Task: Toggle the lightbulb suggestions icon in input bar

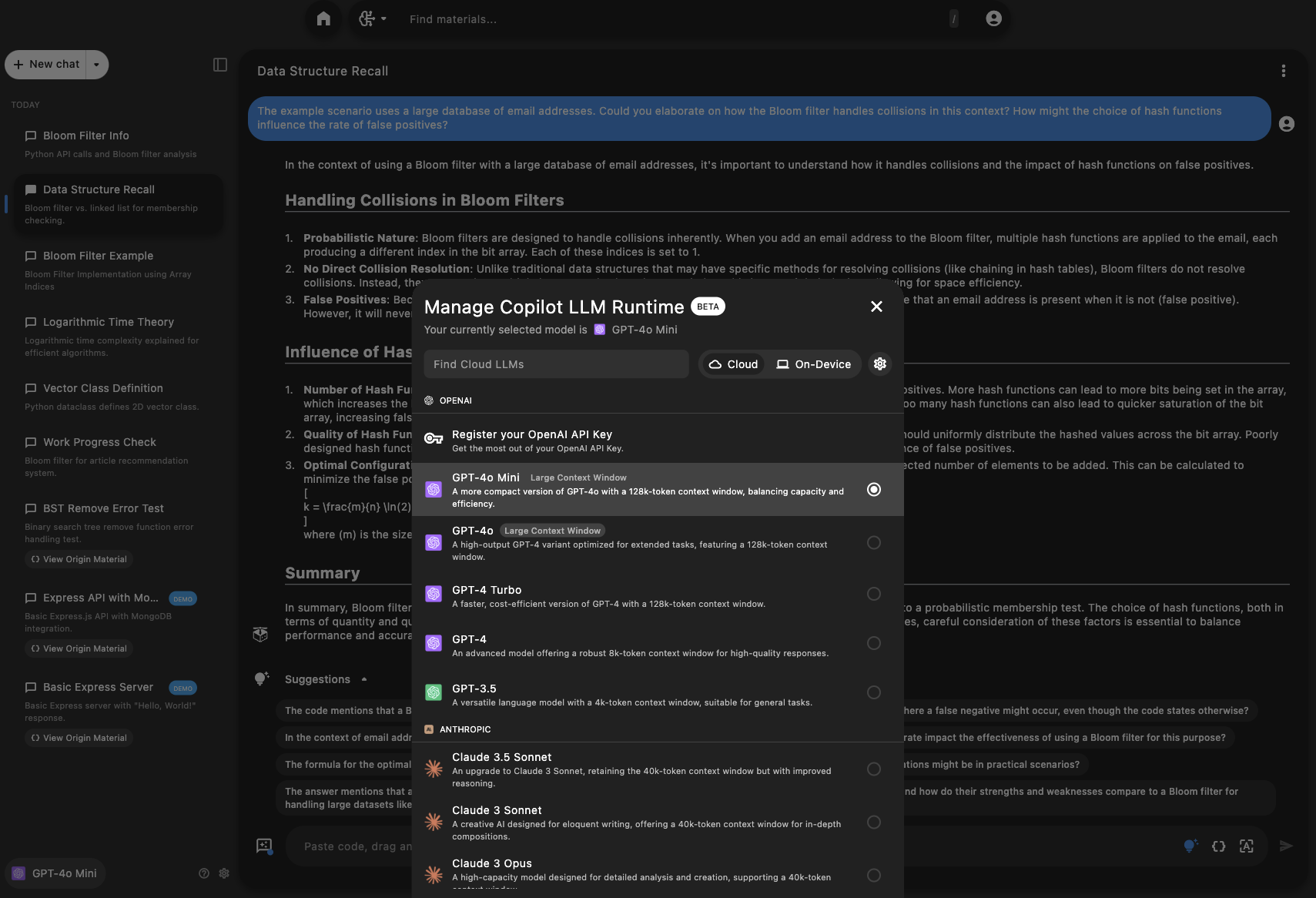Action: click(x=1190, y=846)
